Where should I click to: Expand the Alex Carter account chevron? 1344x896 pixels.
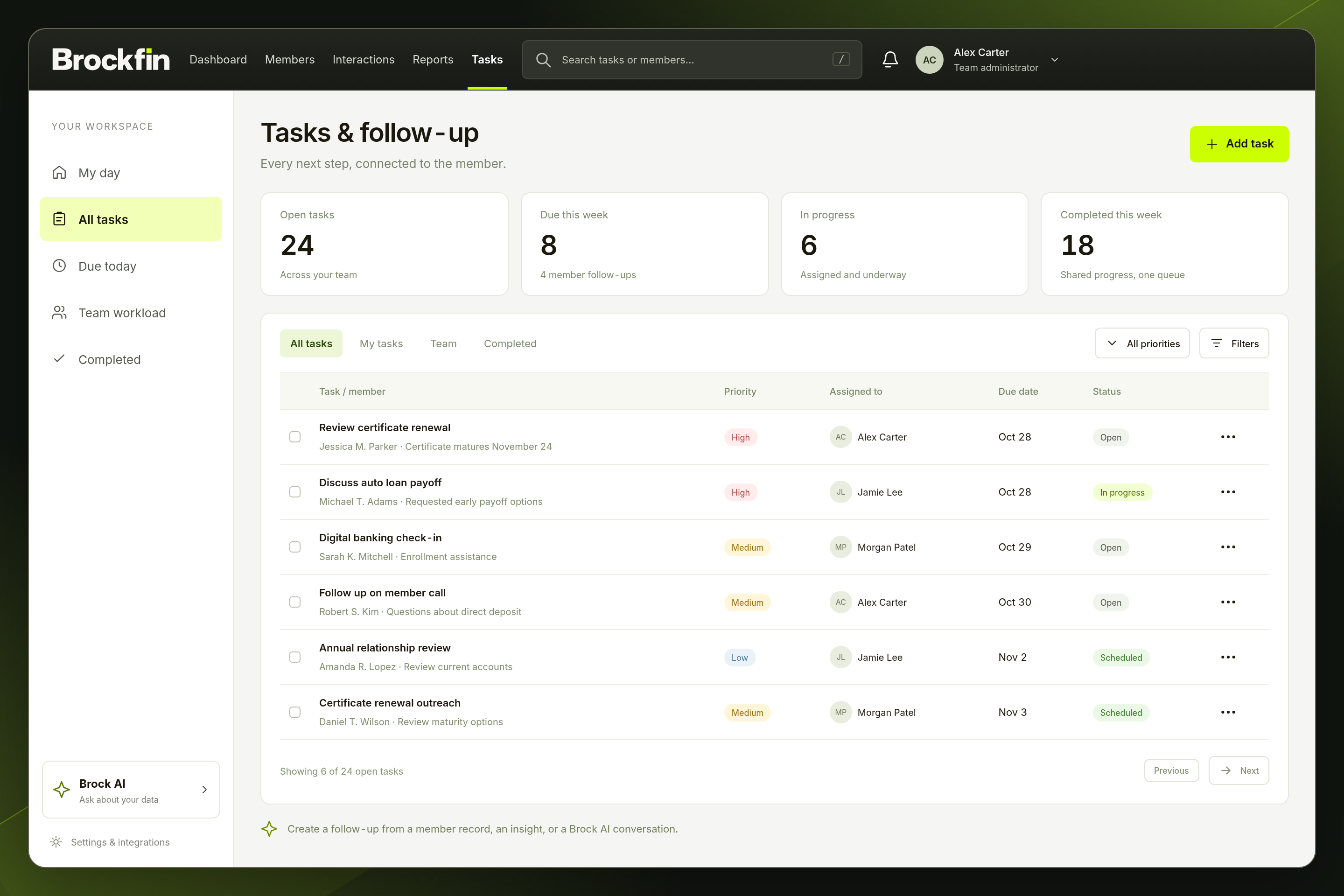1055,59
